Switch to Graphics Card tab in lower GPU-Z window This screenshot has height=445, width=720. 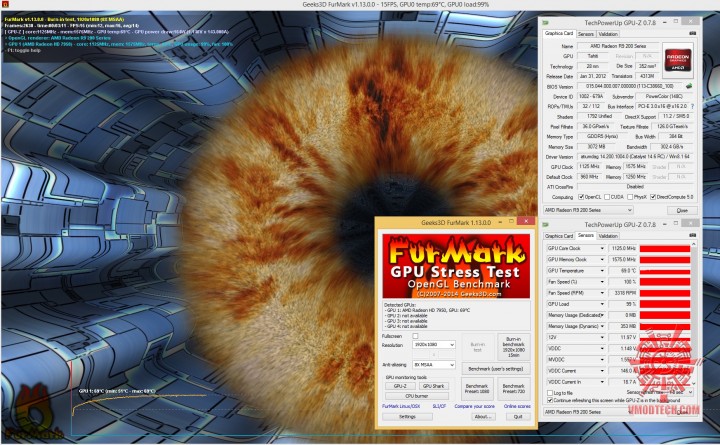(559, 236)
